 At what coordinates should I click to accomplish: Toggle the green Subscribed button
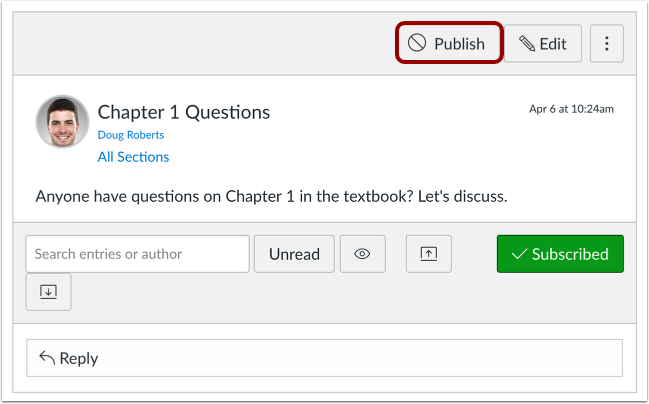(x=560, y=254)
